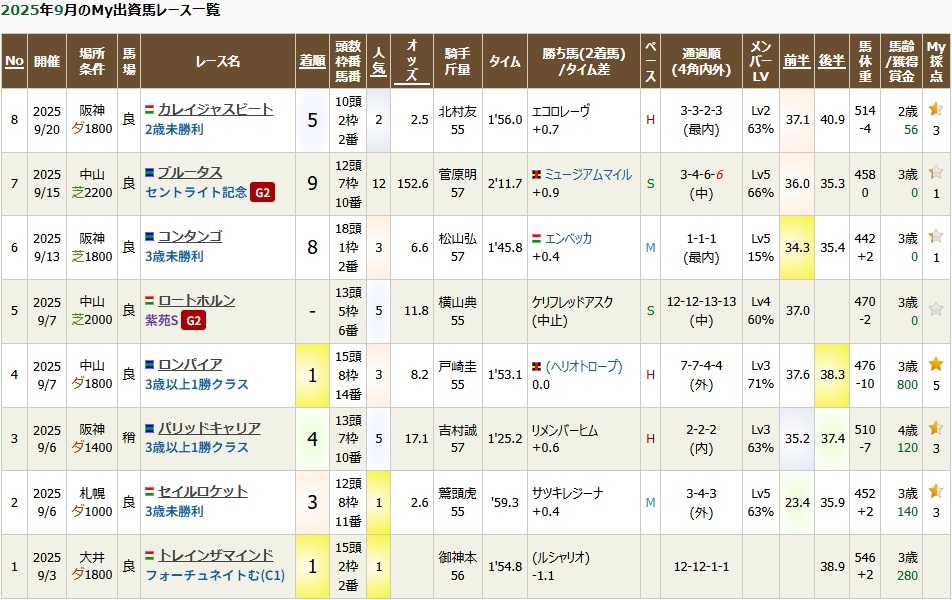Click winner text サツキレジーナ

coord(568,493)
